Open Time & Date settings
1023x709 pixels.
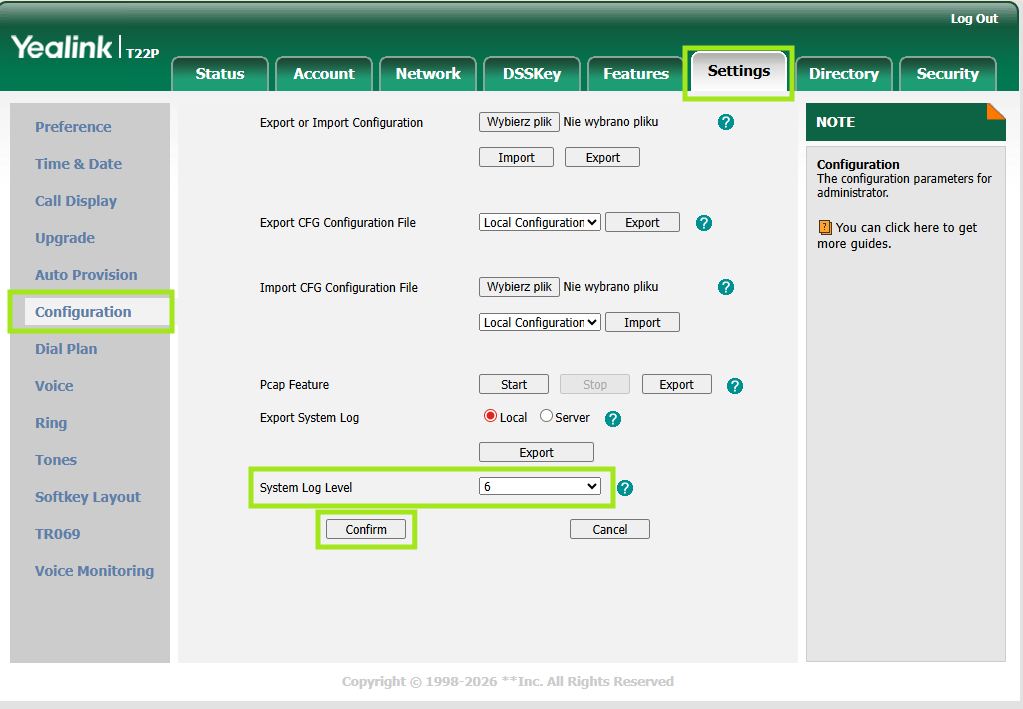point(78,164)
